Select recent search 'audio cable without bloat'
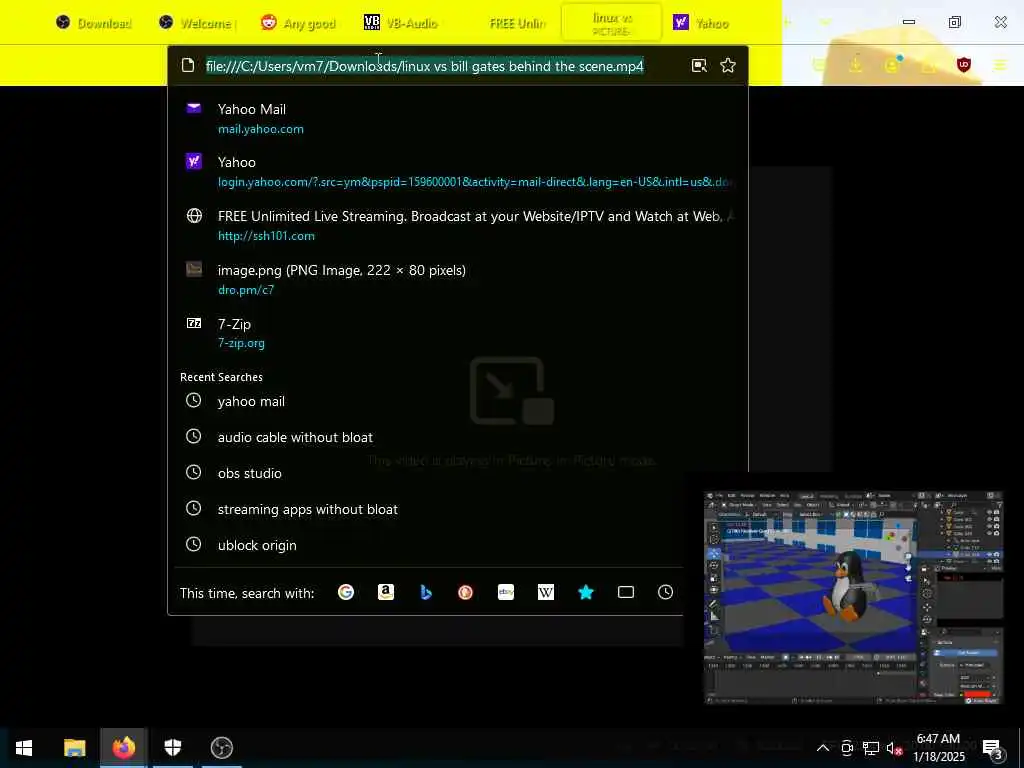The image size is (1024, 768). tap(457, 437)
